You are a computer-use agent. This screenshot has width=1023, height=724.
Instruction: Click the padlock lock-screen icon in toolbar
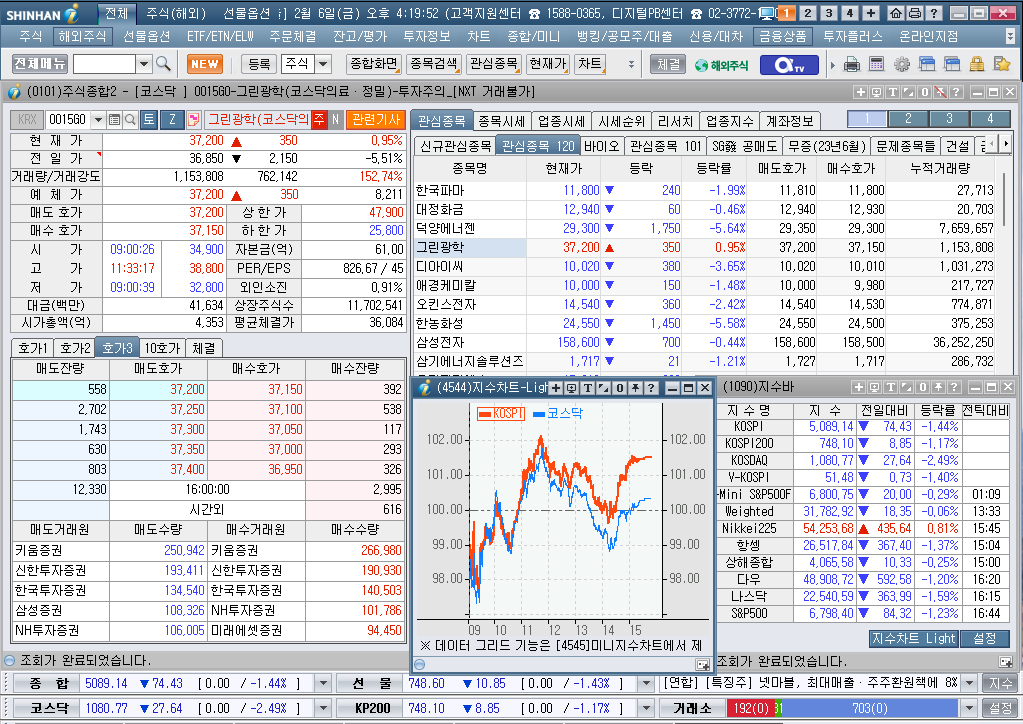(976, 64)
